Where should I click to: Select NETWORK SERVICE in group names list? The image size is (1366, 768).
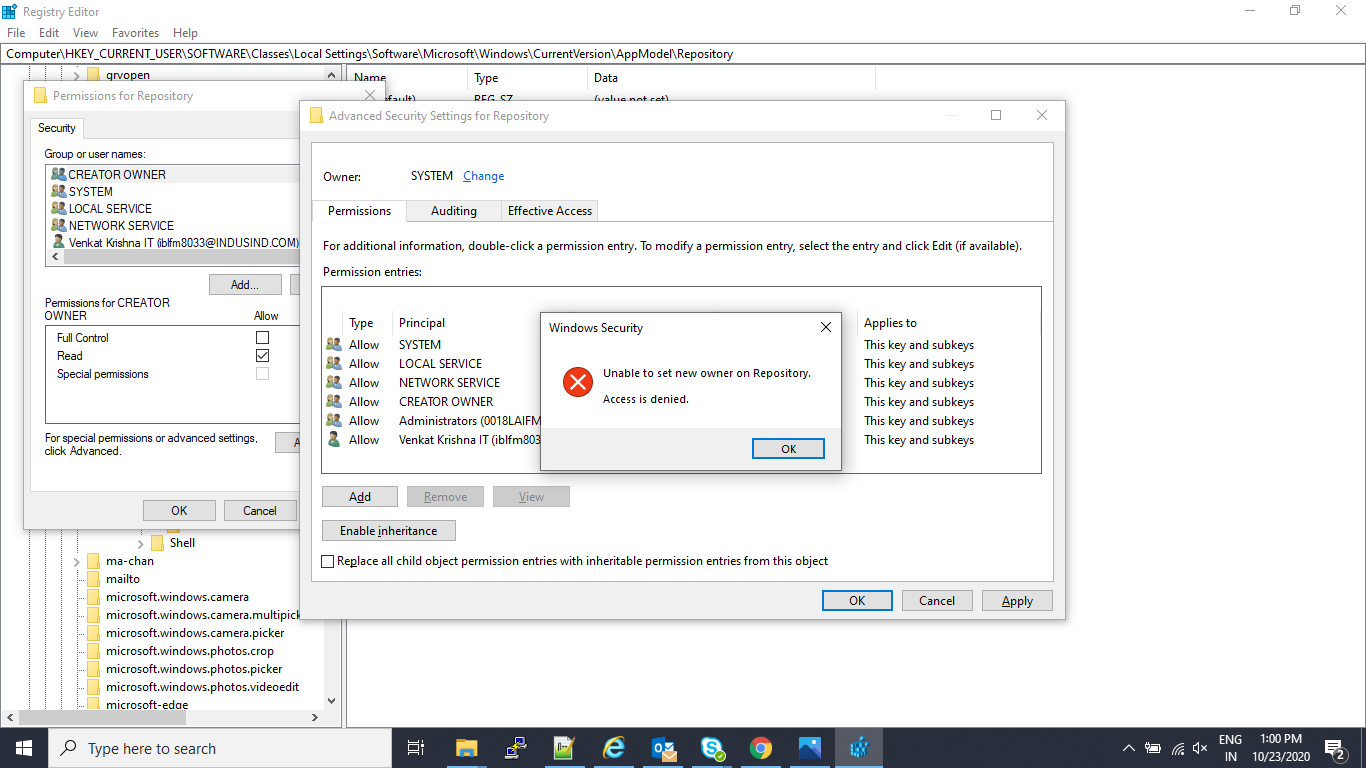(121, 226)
